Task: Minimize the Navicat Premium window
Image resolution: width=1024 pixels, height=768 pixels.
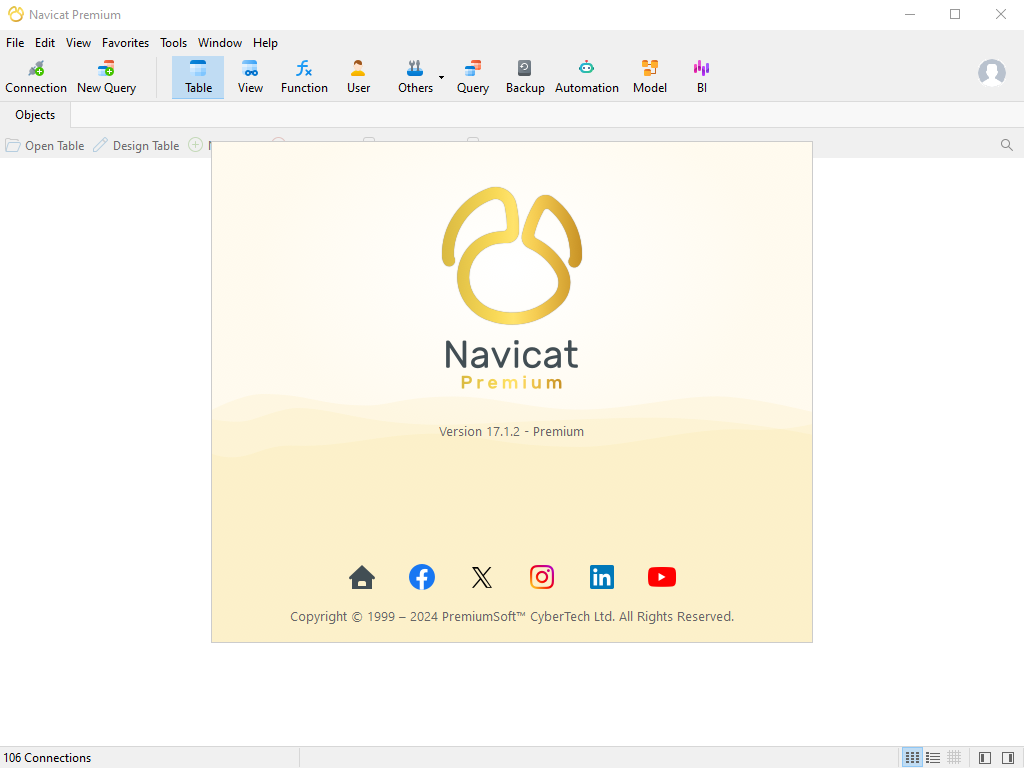Action: pyautogui.click(x=910, y=14)
